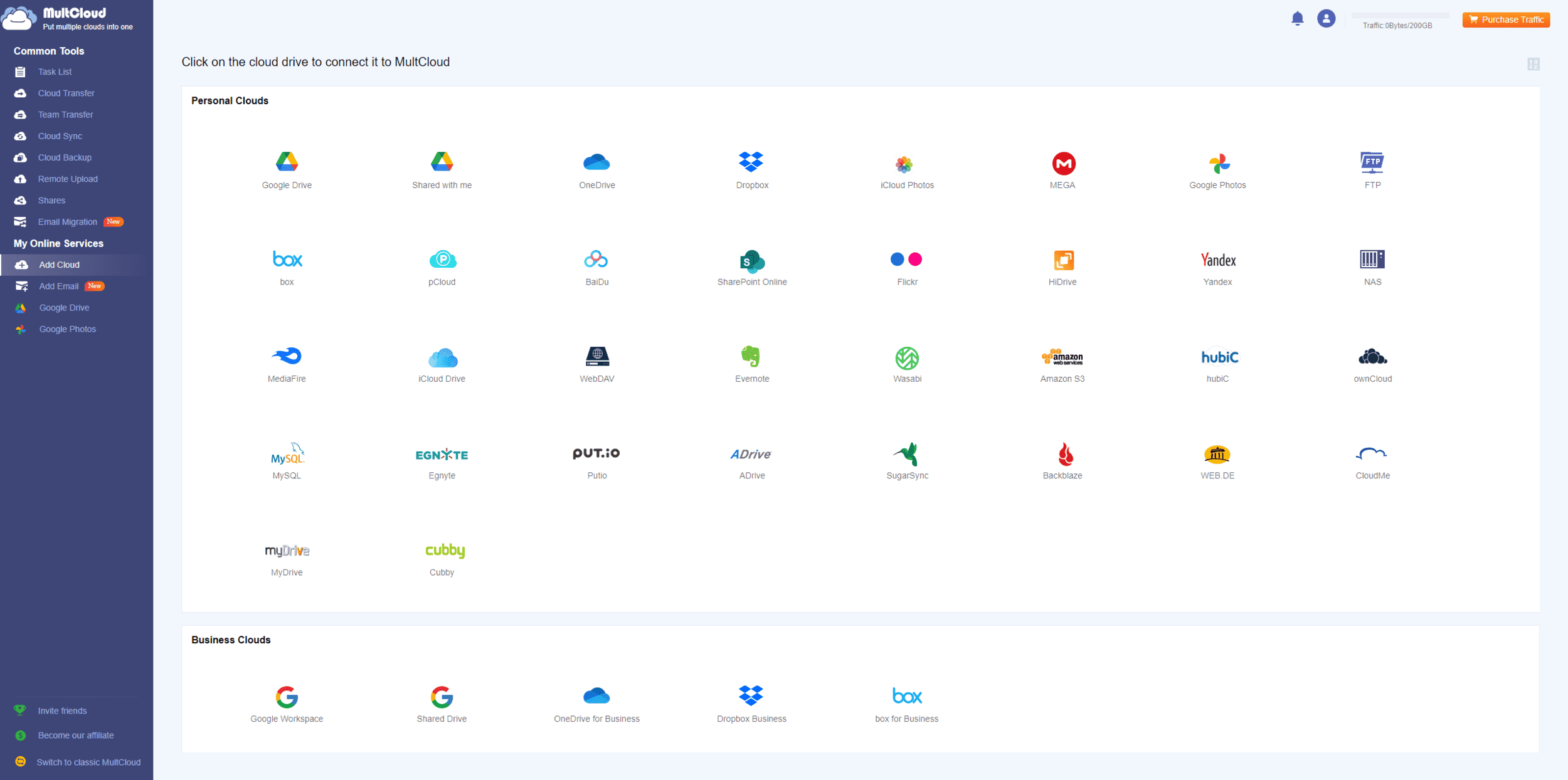Open Email Migration from sidebar

[67, 222]
